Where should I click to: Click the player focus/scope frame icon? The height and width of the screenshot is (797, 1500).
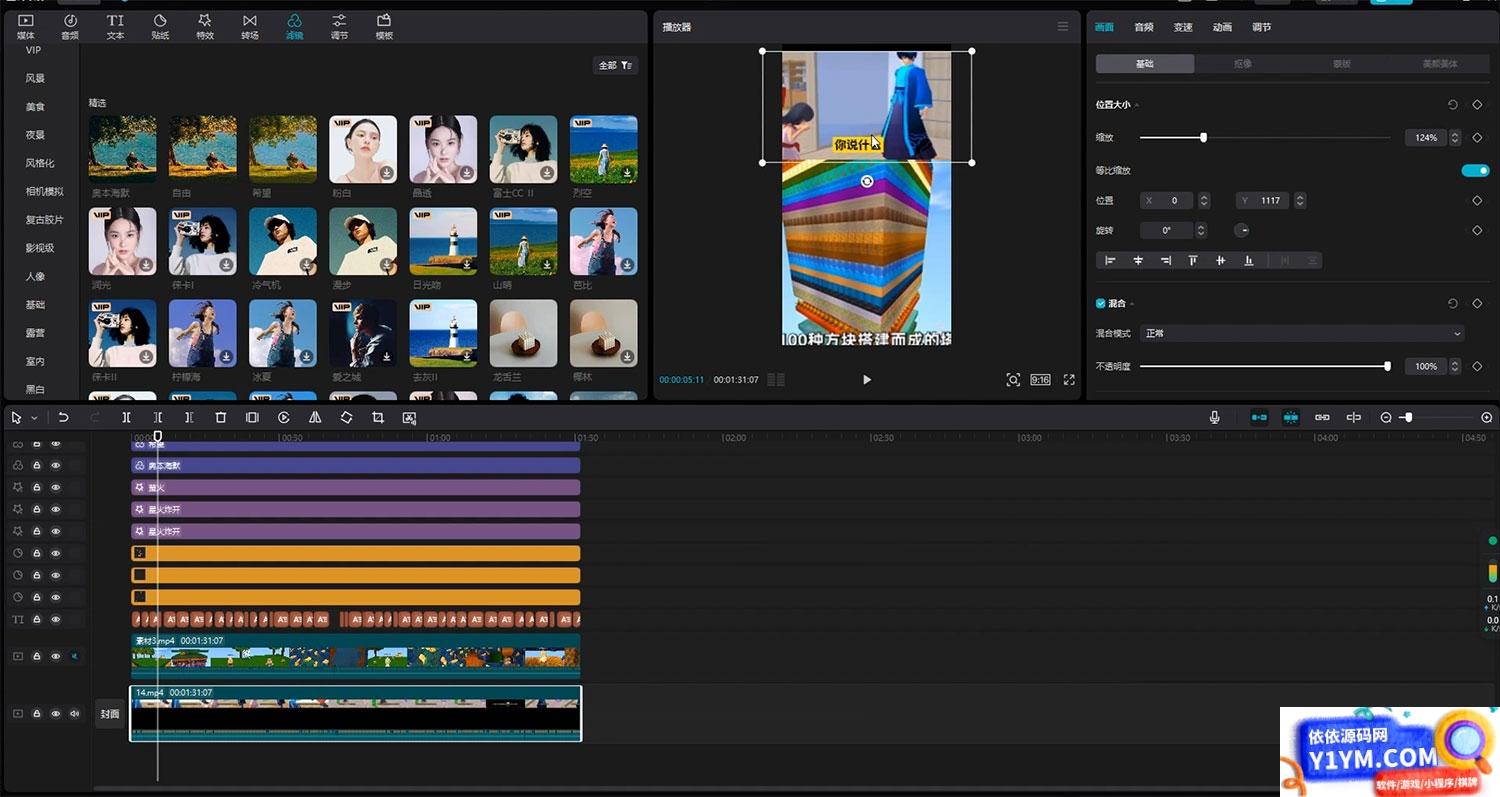click(1013, 380)
